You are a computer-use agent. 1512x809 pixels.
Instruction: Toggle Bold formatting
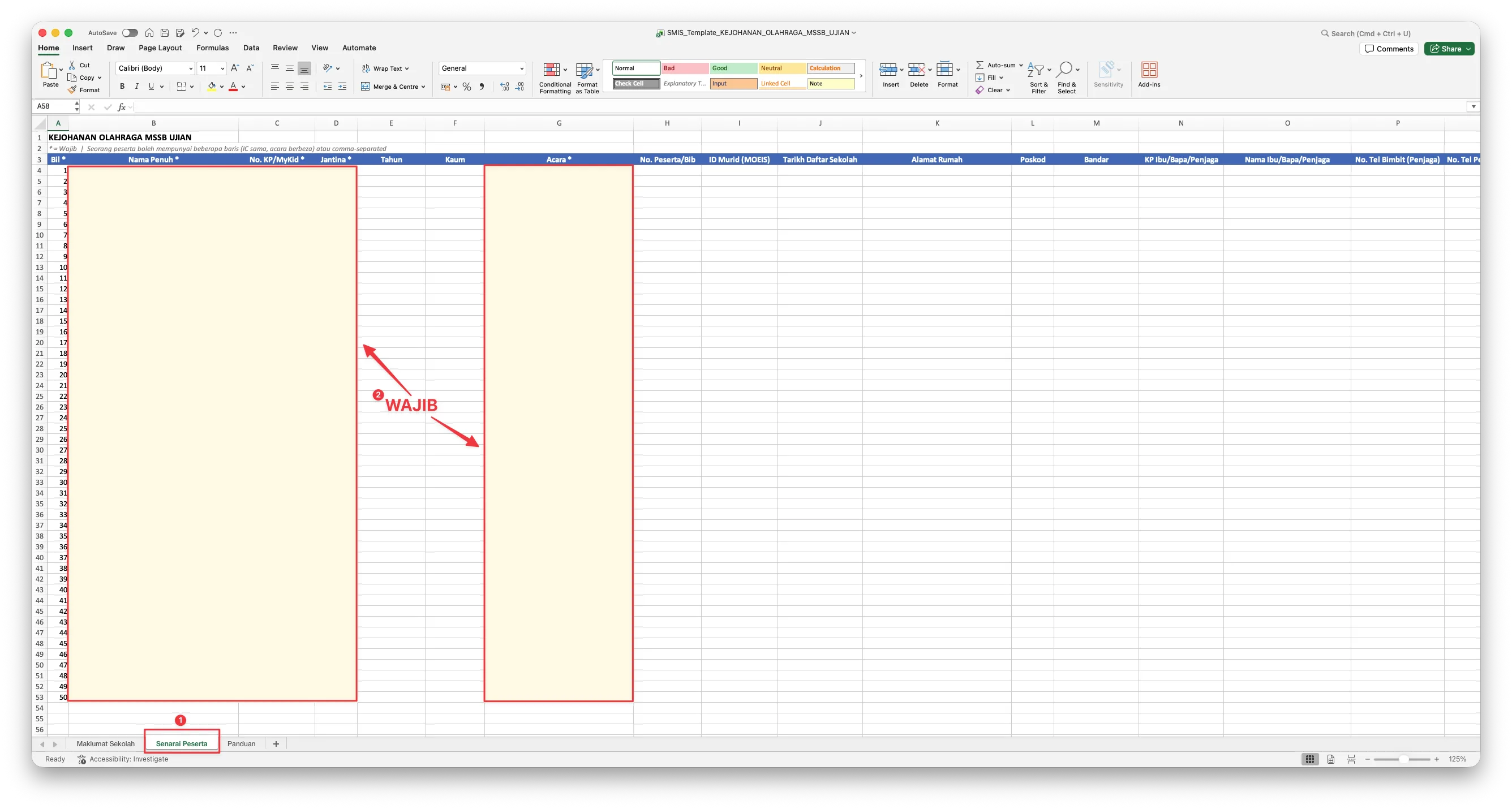122,86
